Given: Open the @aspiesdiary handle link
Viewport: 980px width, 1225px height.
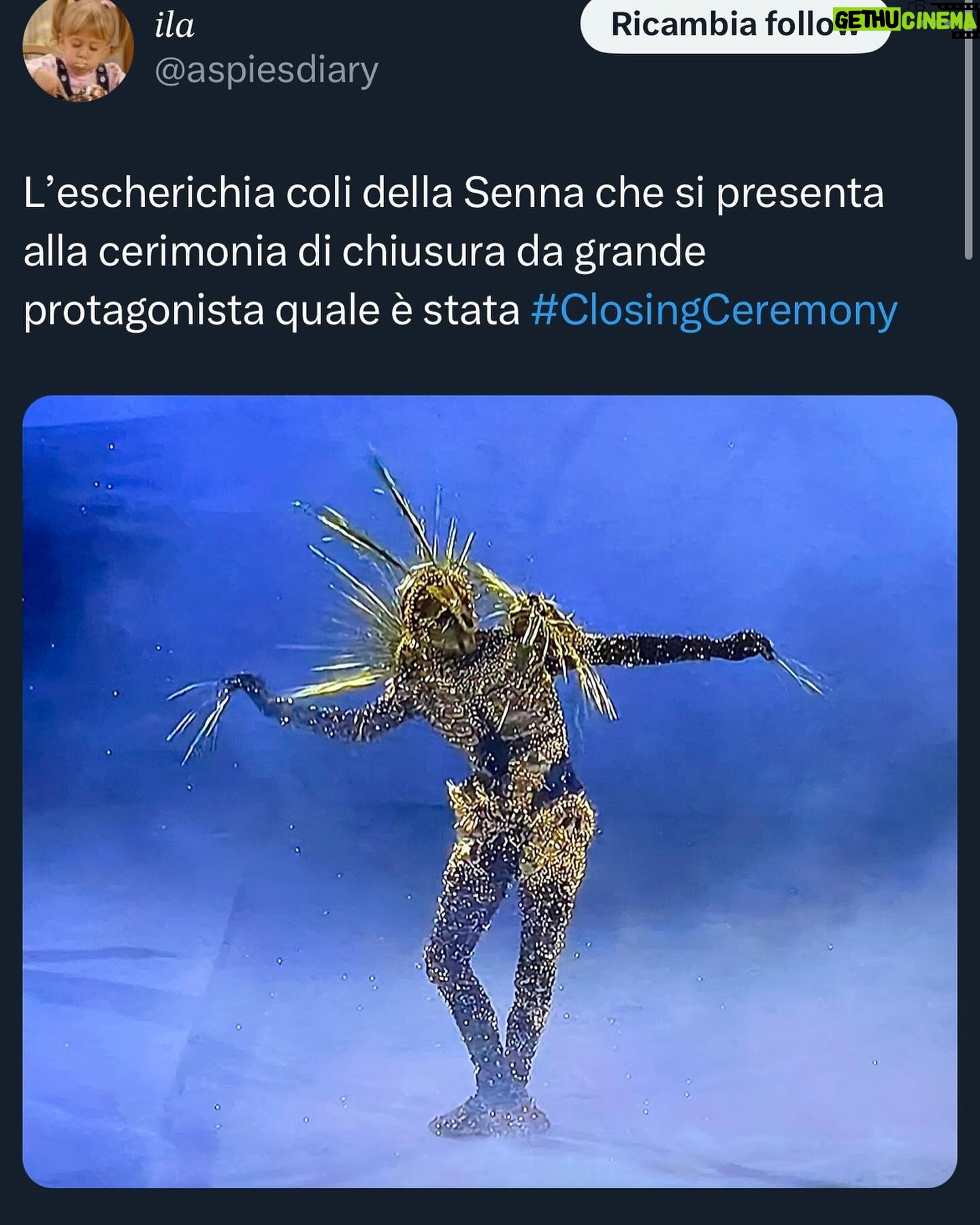Looking at the screenshot, I should [266, 71].
